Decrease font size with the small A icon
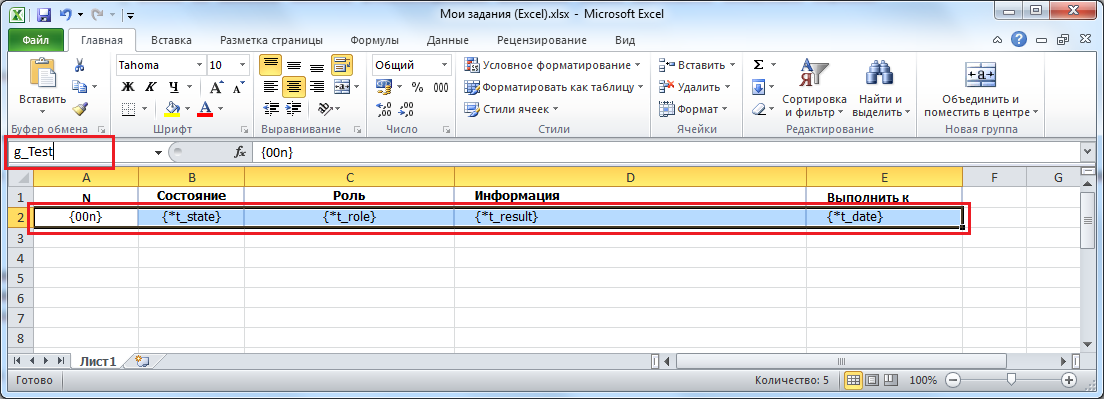Viewport: 1104px width, 399px height. pos(238,87)
